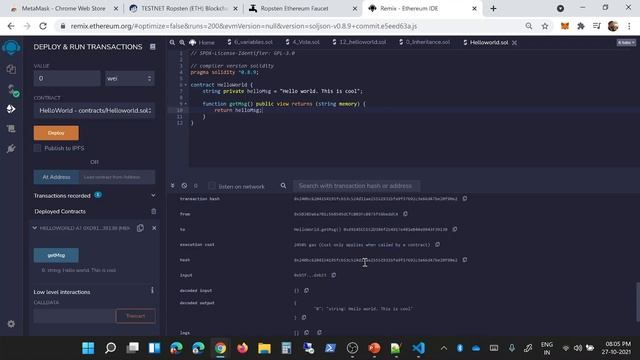640x360 pixels.
Task: Bookmark this page star icon
Action: click(545, 26)
